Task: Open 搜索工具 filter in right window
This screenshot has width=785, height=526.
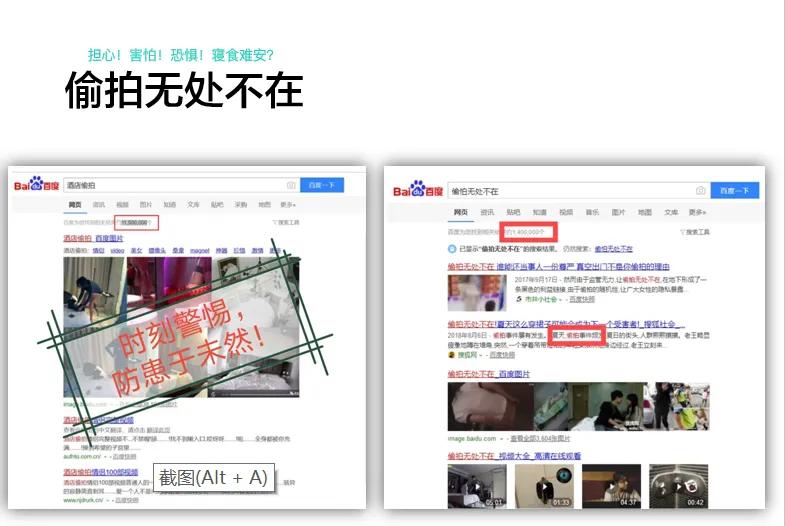Action: pos(694,232)
